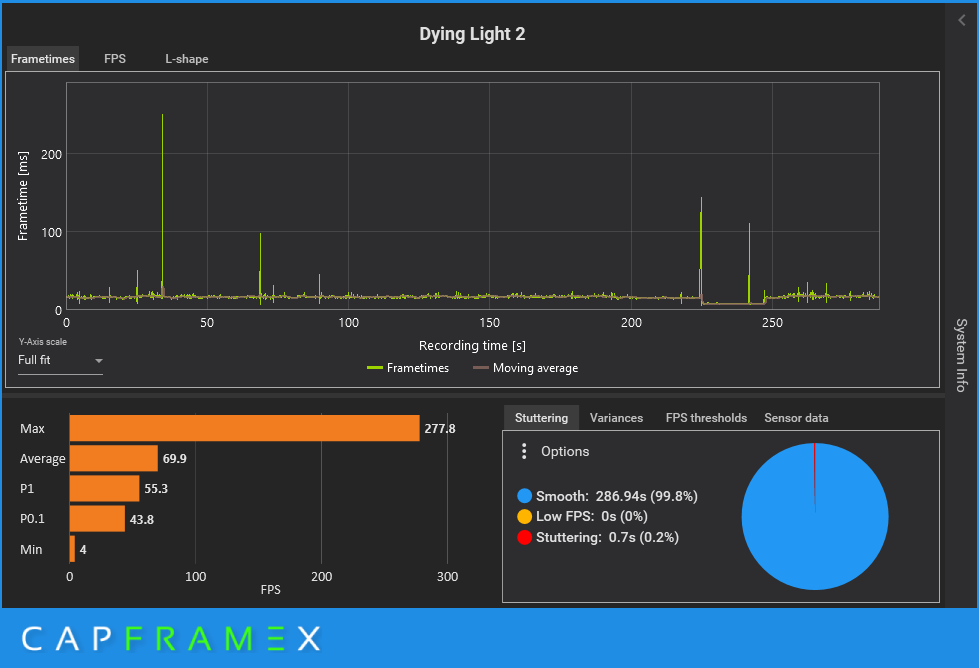
Task: Click the P1 orange bar
Action: coord(104,488)
